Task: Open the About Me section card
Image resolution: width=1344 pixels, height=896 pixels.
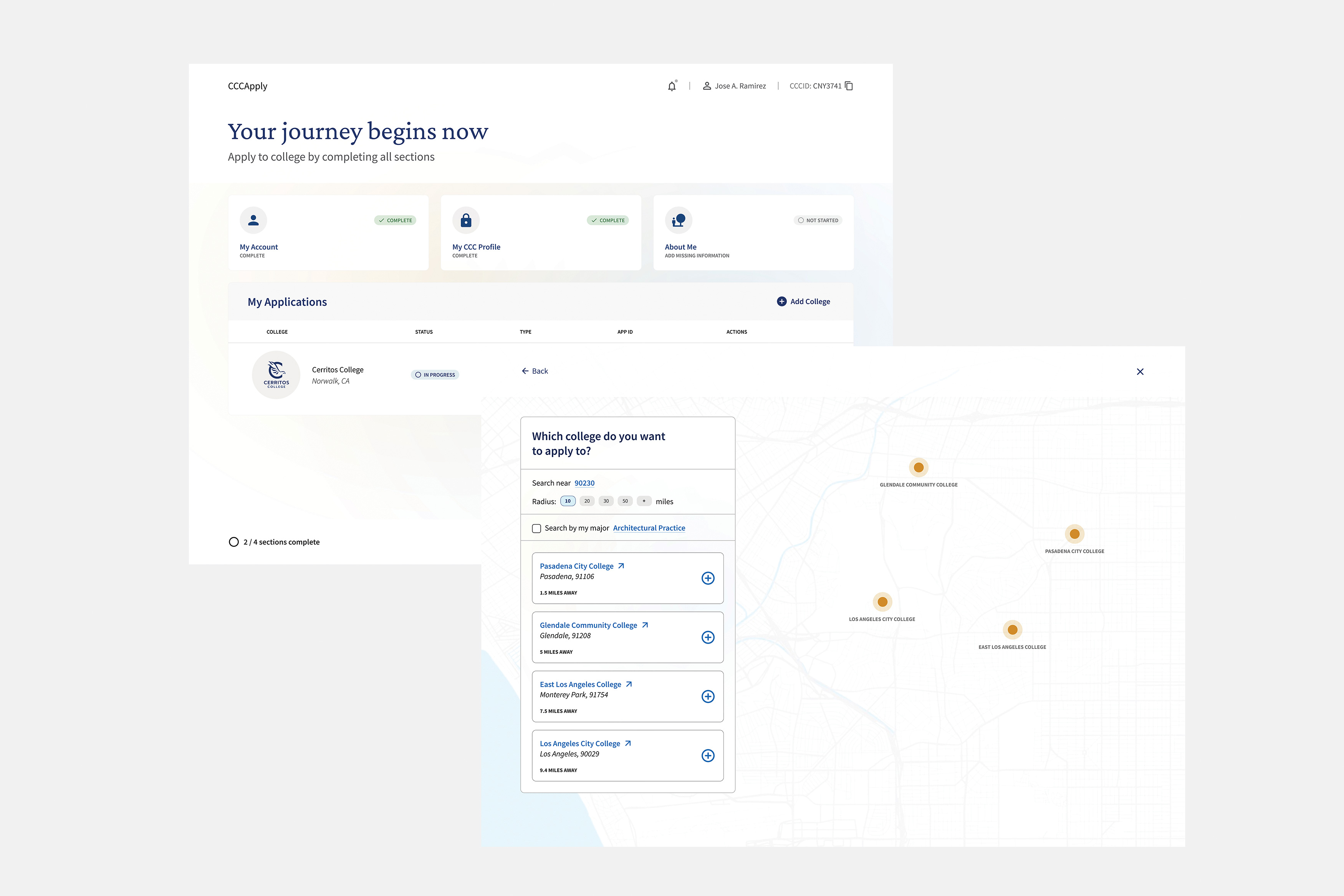Action: 753,233
